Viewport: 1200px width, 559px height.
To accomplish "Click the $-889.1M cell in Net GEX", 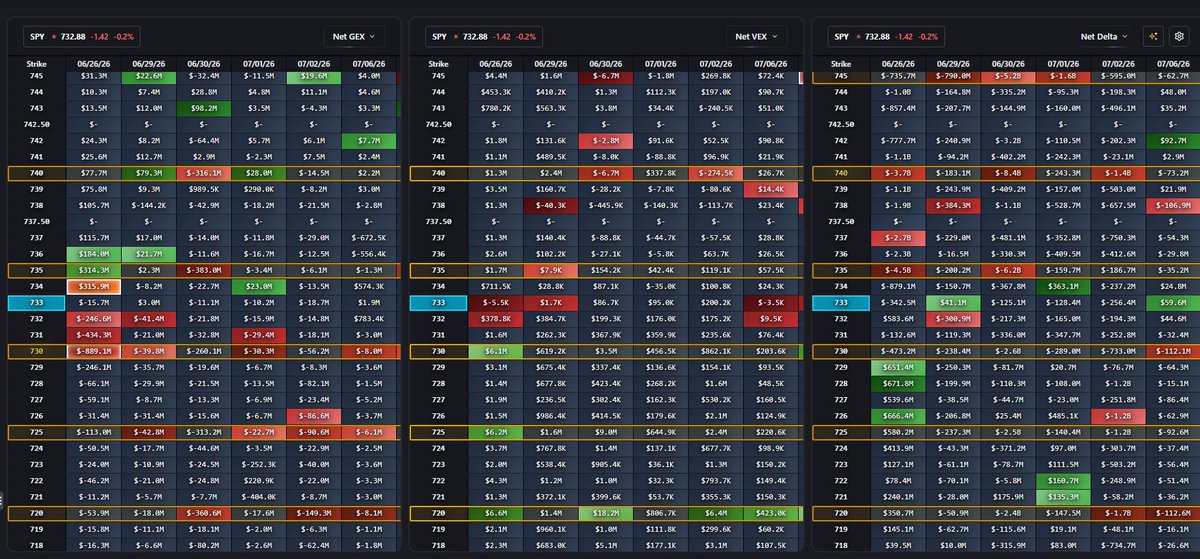I will click(93, 351).
